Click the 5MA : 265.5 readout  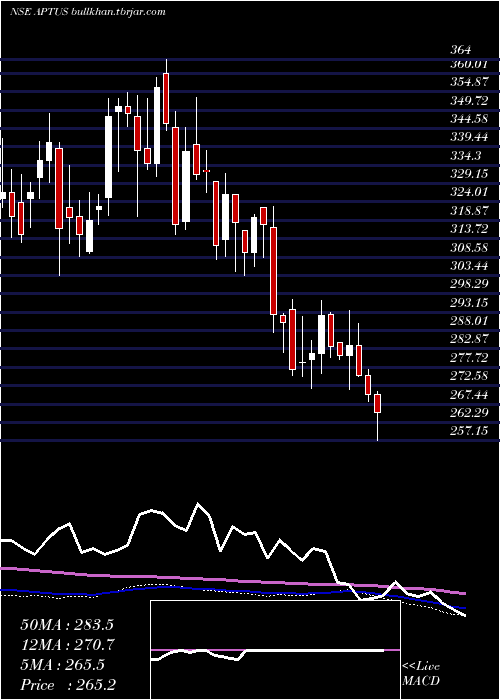pyautogui.click(x=62, y=665)
